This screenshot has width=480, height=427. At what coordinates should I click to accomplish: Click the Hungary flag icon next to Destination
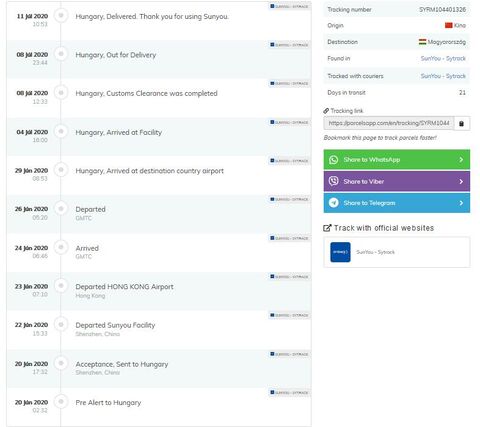coord(422,42)
